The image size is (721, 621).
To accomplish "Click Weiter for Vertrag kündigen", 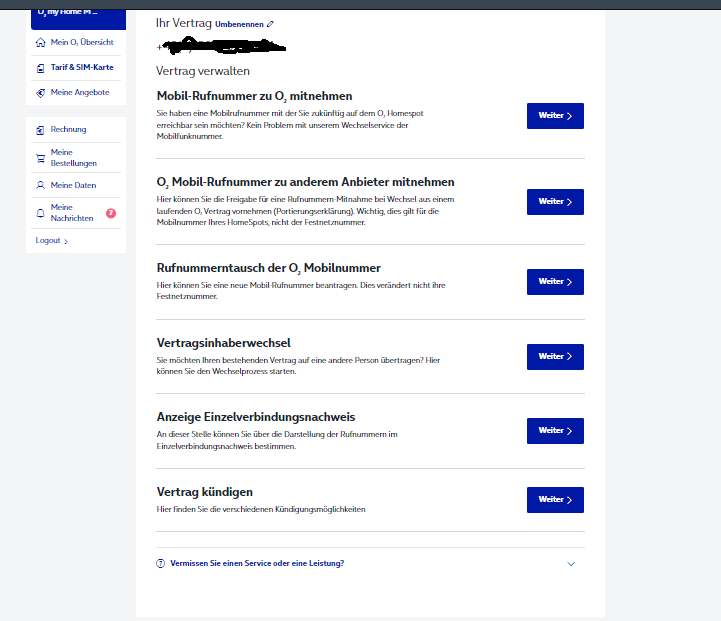I will 555,500.
